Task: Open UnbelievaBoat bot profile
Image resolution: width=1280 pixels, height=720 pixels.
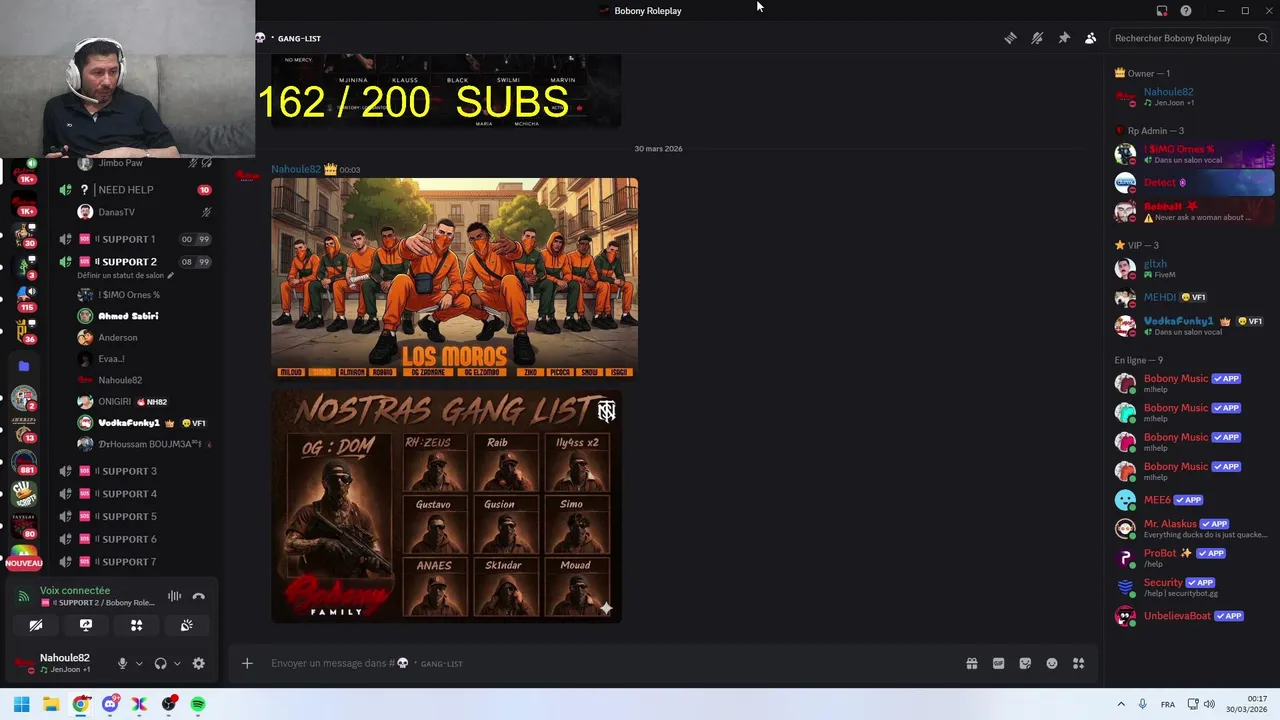Action: tap(1192, 616)
